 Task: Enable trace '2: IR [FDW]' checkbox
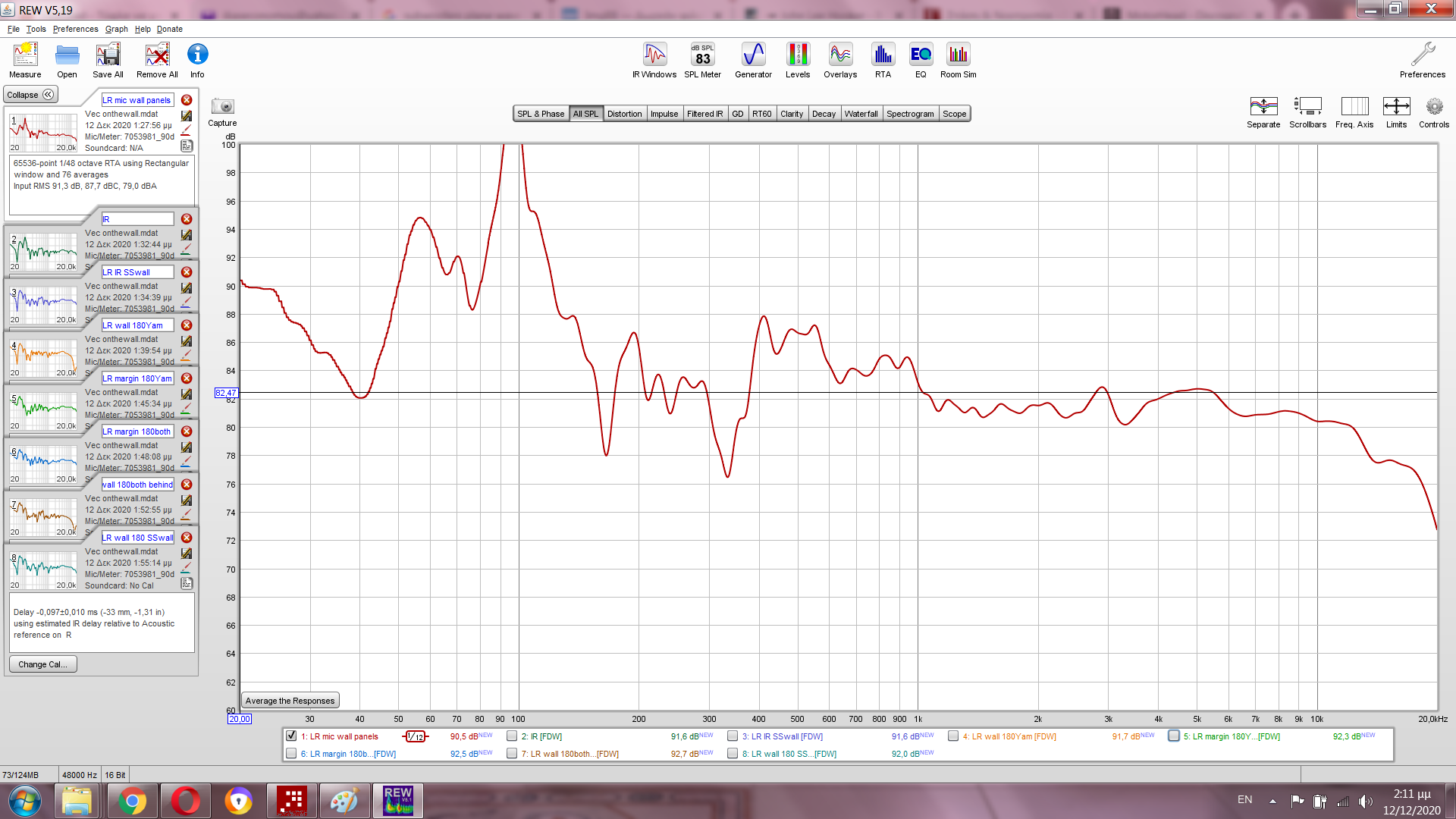point(512,736)
